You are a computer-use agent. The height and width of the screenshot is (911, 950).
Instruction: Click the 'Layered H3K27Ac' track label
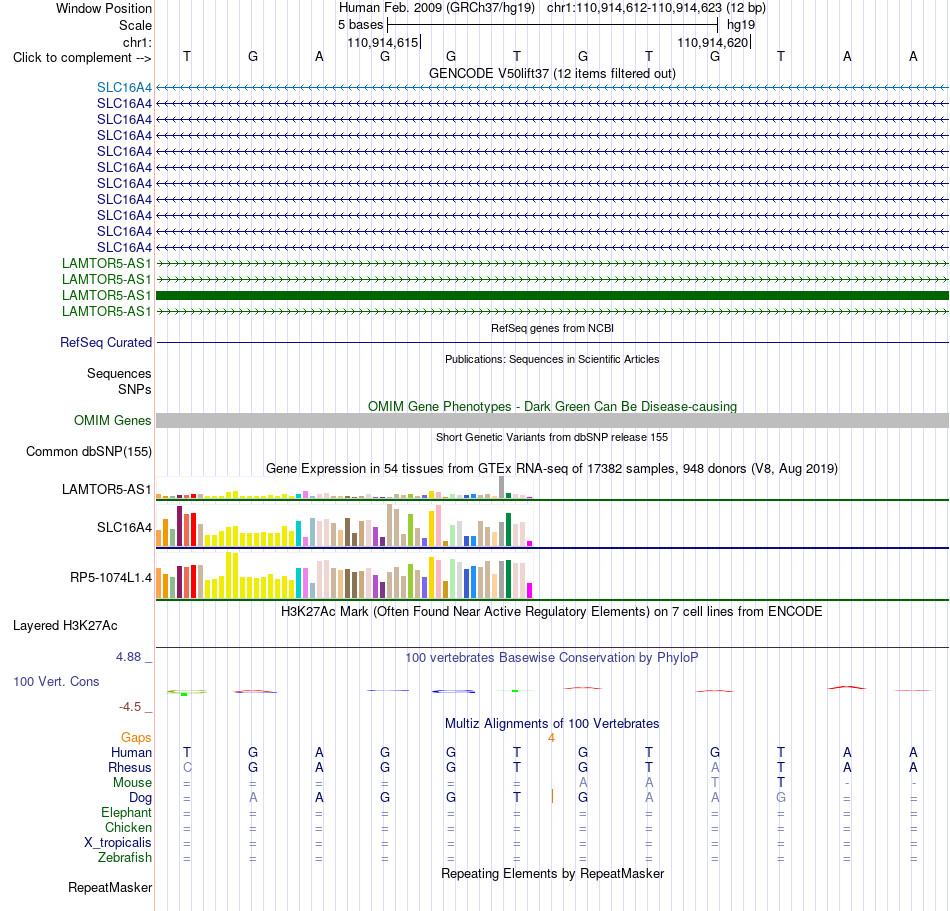65,626
